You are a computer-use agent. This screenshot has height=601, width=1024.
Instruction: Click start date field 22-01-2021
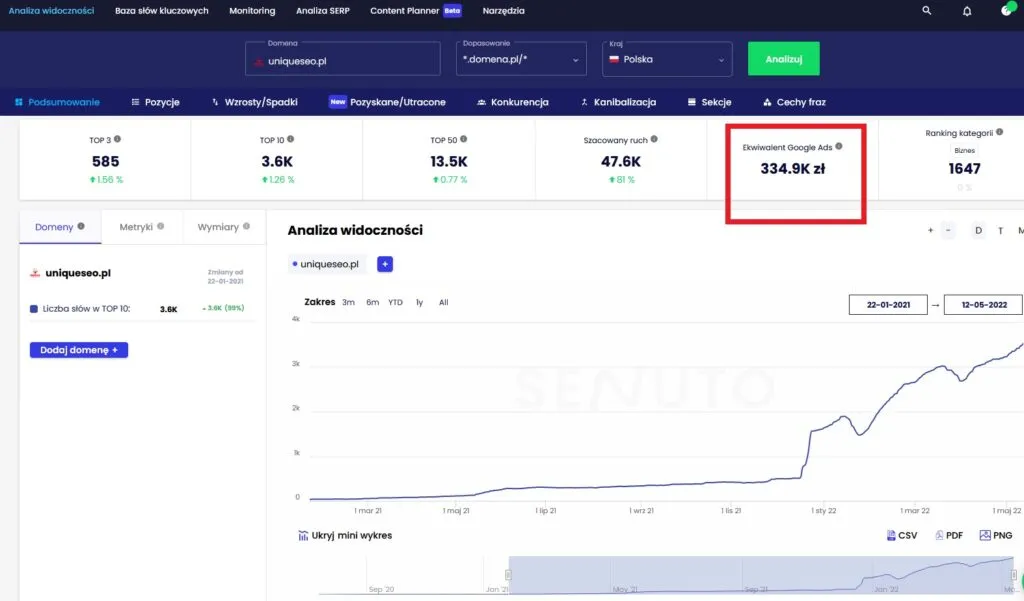(888, 304)
